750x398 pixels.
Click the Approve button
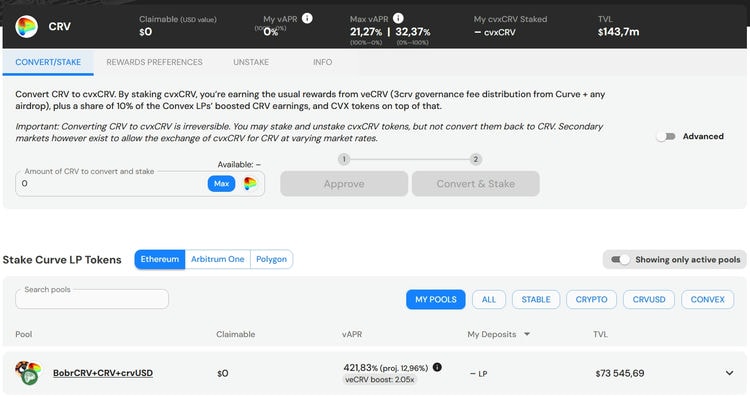[x=344, y=184]
